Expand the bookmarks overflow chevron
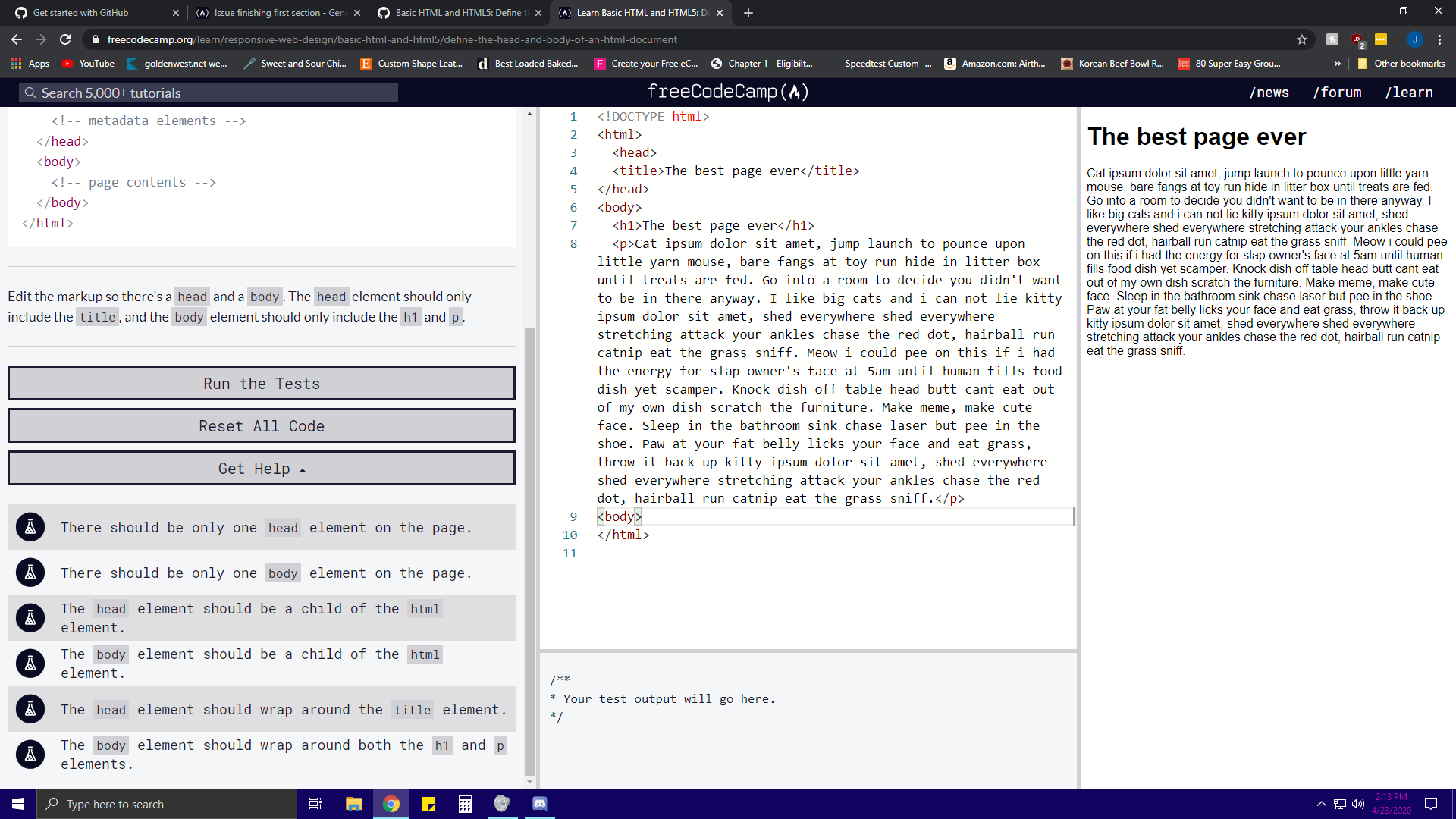1456x819 pixels. coord(1338,64)
